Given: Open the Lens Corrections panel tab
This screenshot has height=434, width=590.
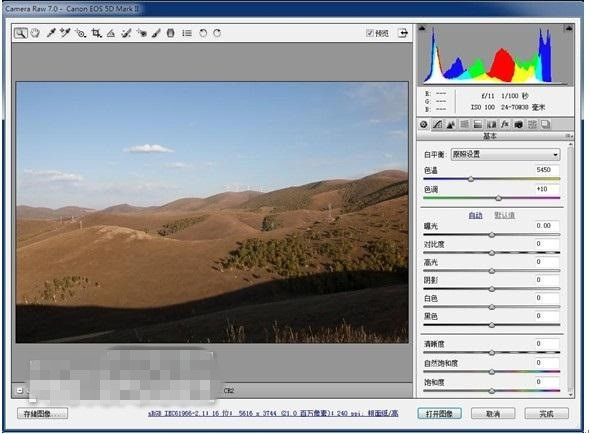Looking at the screenshot, I should point(491,125).
